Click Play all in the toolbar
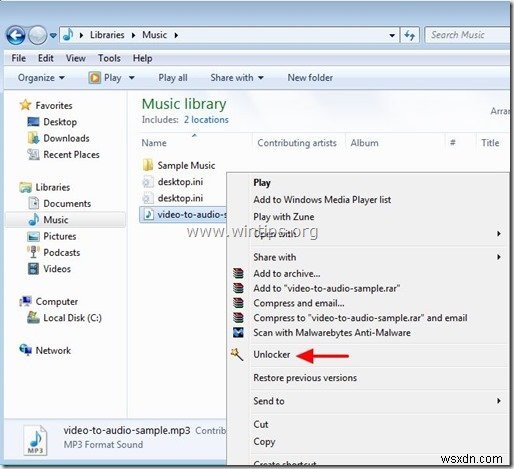The height and width of the screenshot is (469, 514). pyautogui.click(x=173, y=78)
